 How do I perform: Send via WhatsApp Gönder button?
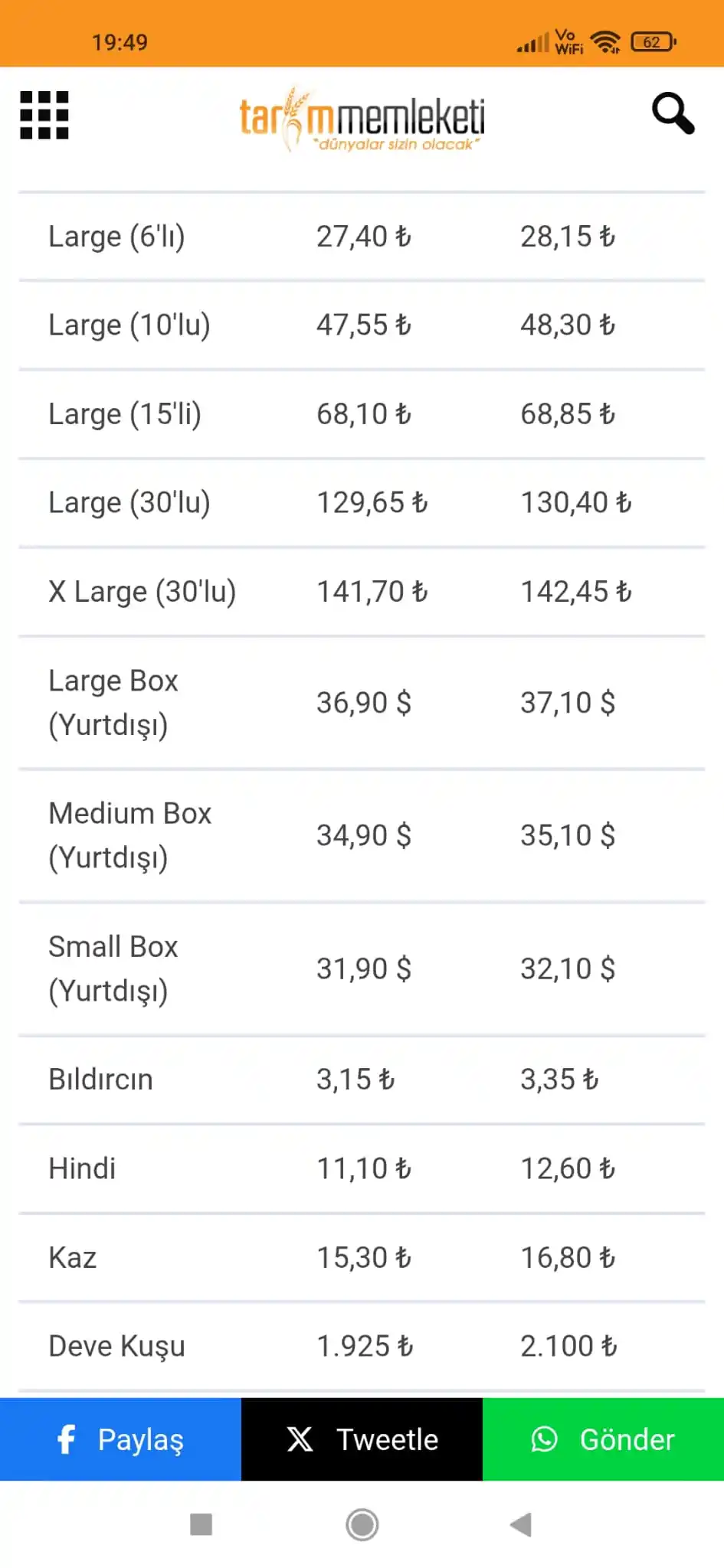[603, 1439]
